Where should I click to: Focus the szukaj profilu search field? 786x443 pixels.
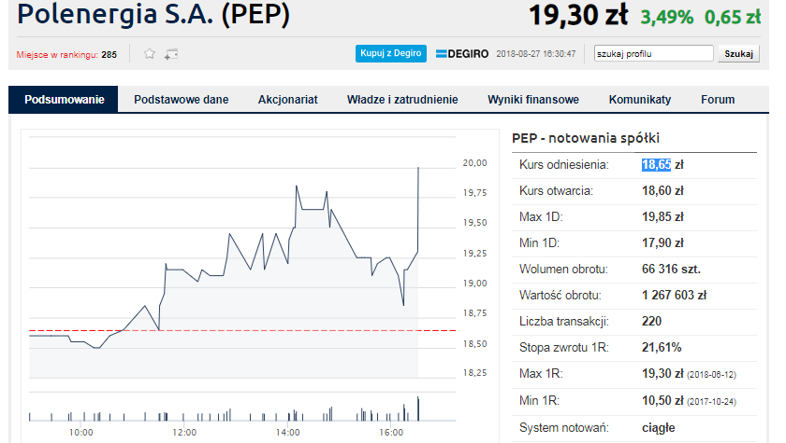654,54
